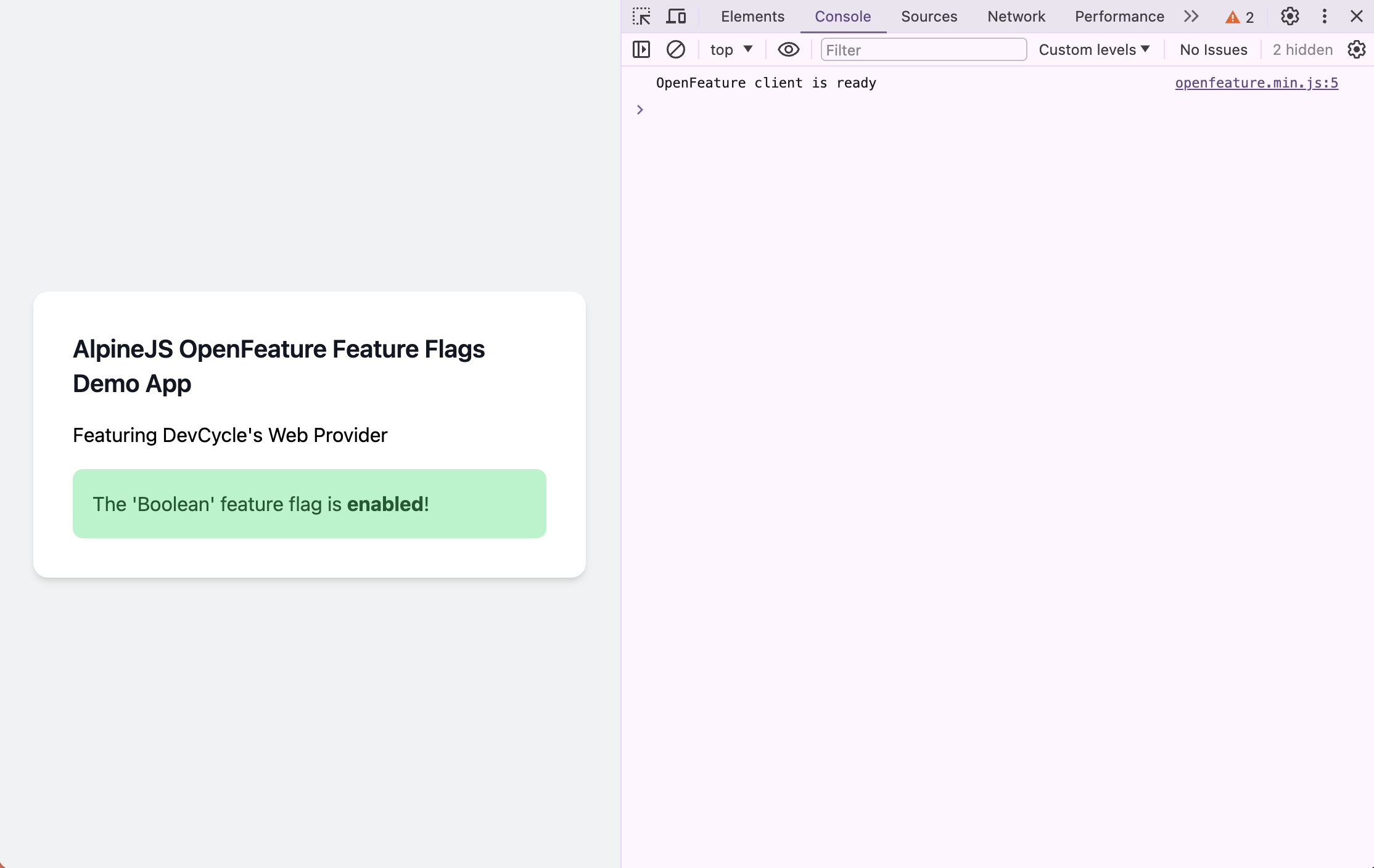Expand the Custom levels dropdown
This screenshot has width=1374, height=868.
point(1094,49)
